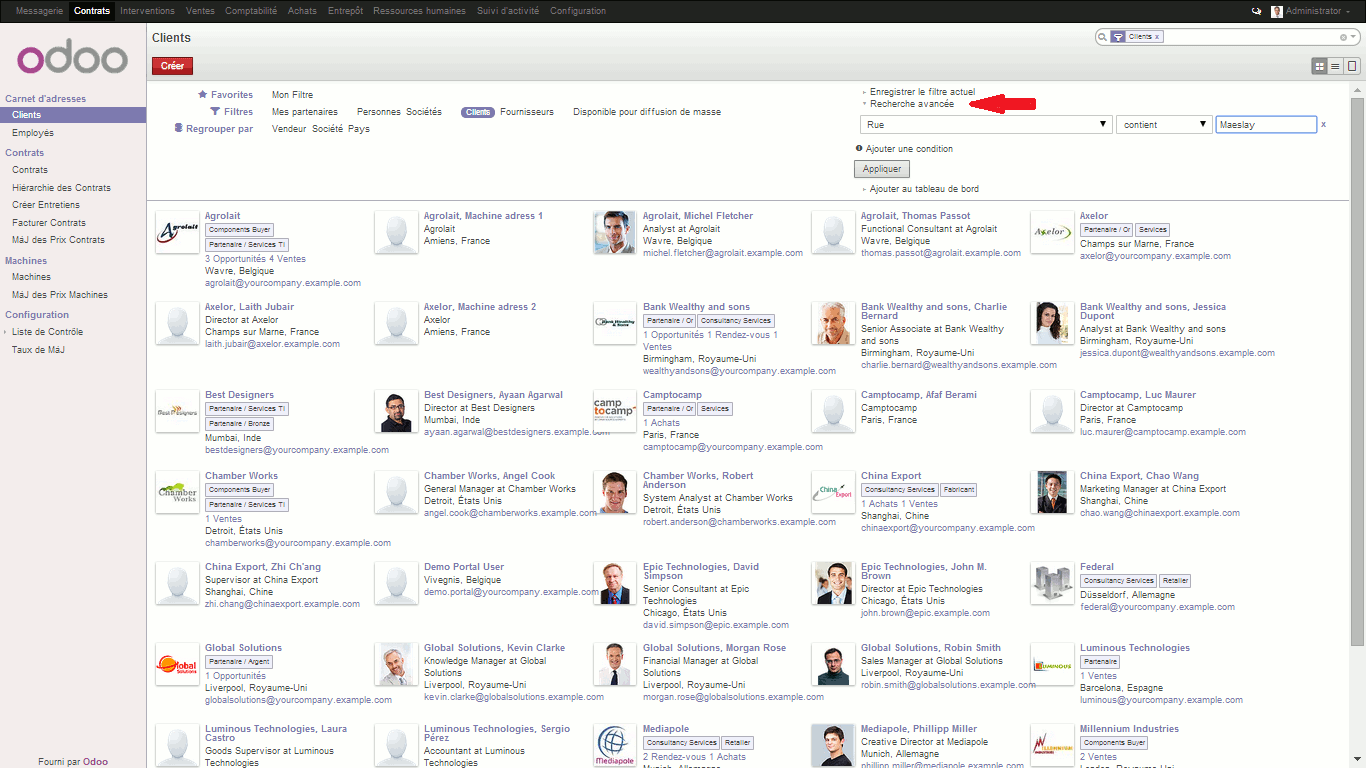
Task: Open Jessica Dupont's photo thumbnail
Action: click(1052, 323)
